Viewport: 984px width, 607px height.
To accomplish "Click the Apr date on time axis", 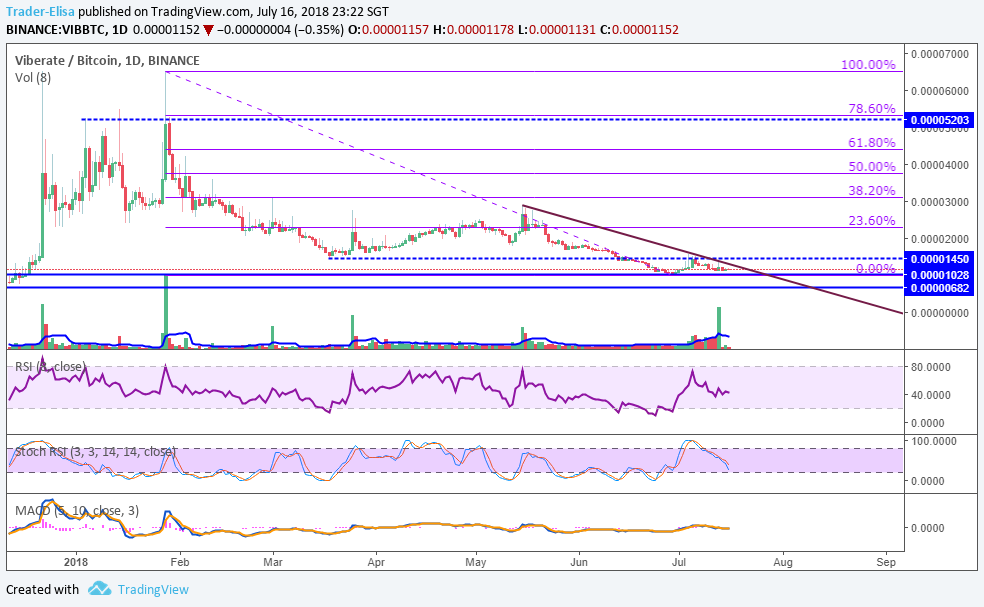I will pyautogui.click(x=376, y=562).
